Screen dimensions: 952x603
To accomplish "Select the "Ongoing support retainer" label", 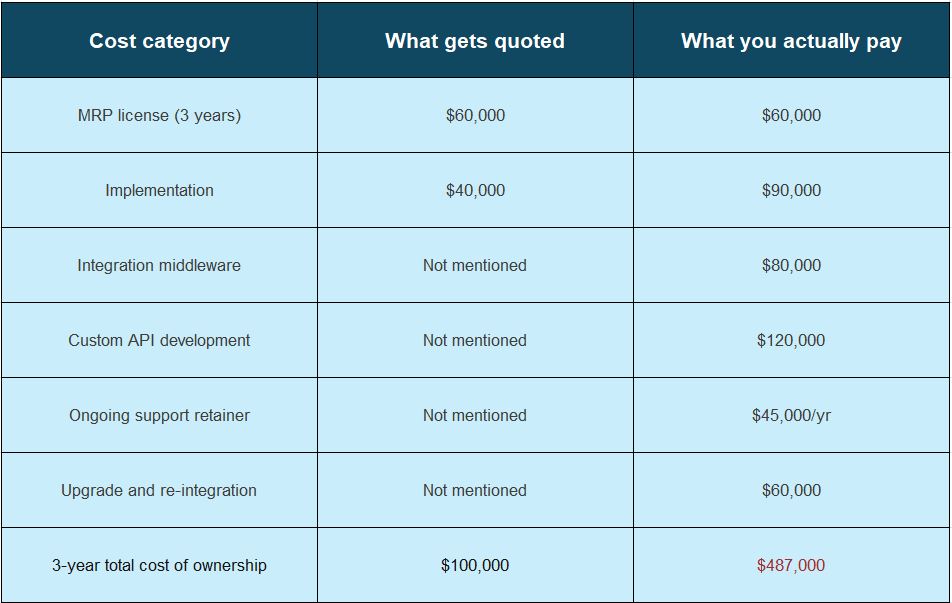I will 159,415.
